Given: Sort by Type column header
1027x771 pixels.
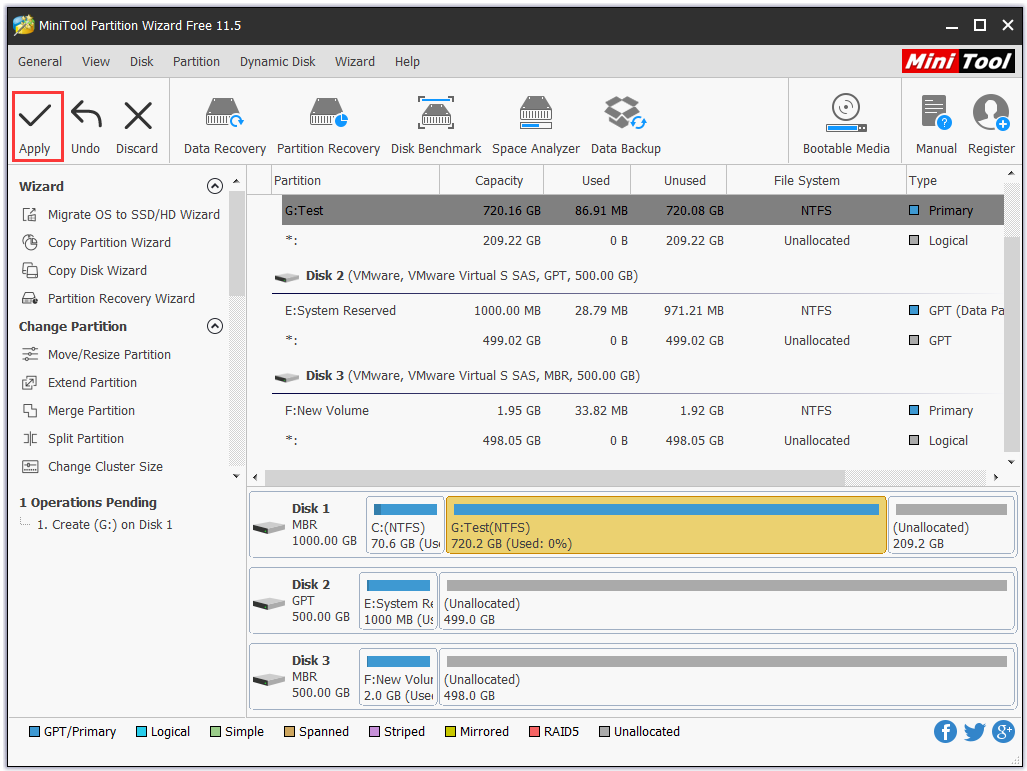Looking at the screenshot, I should [955, 180].
